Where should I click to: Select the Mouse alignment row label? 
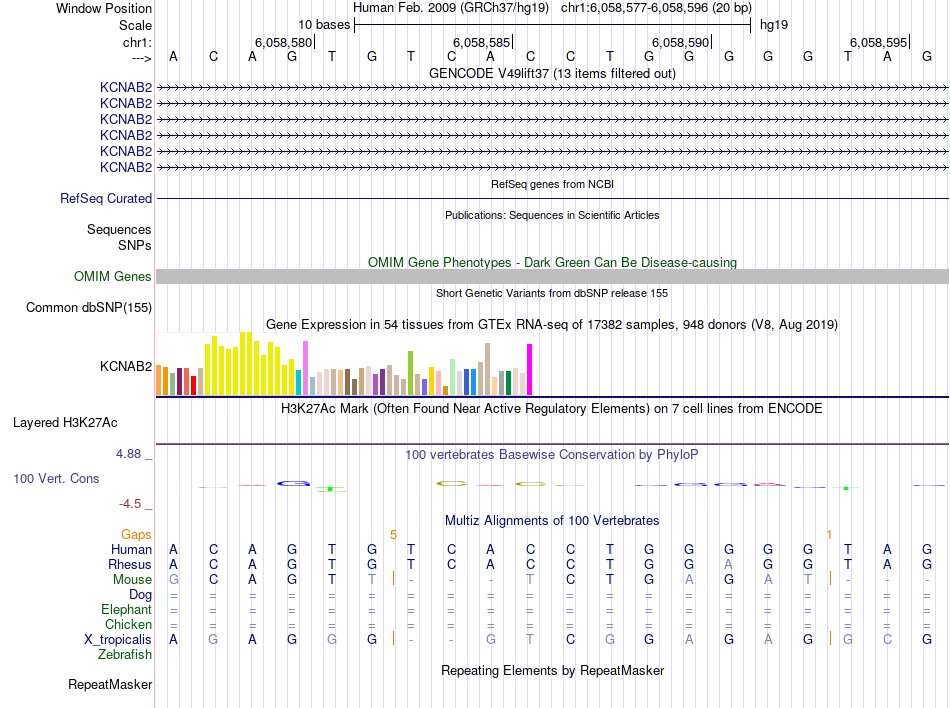(132, 580)
